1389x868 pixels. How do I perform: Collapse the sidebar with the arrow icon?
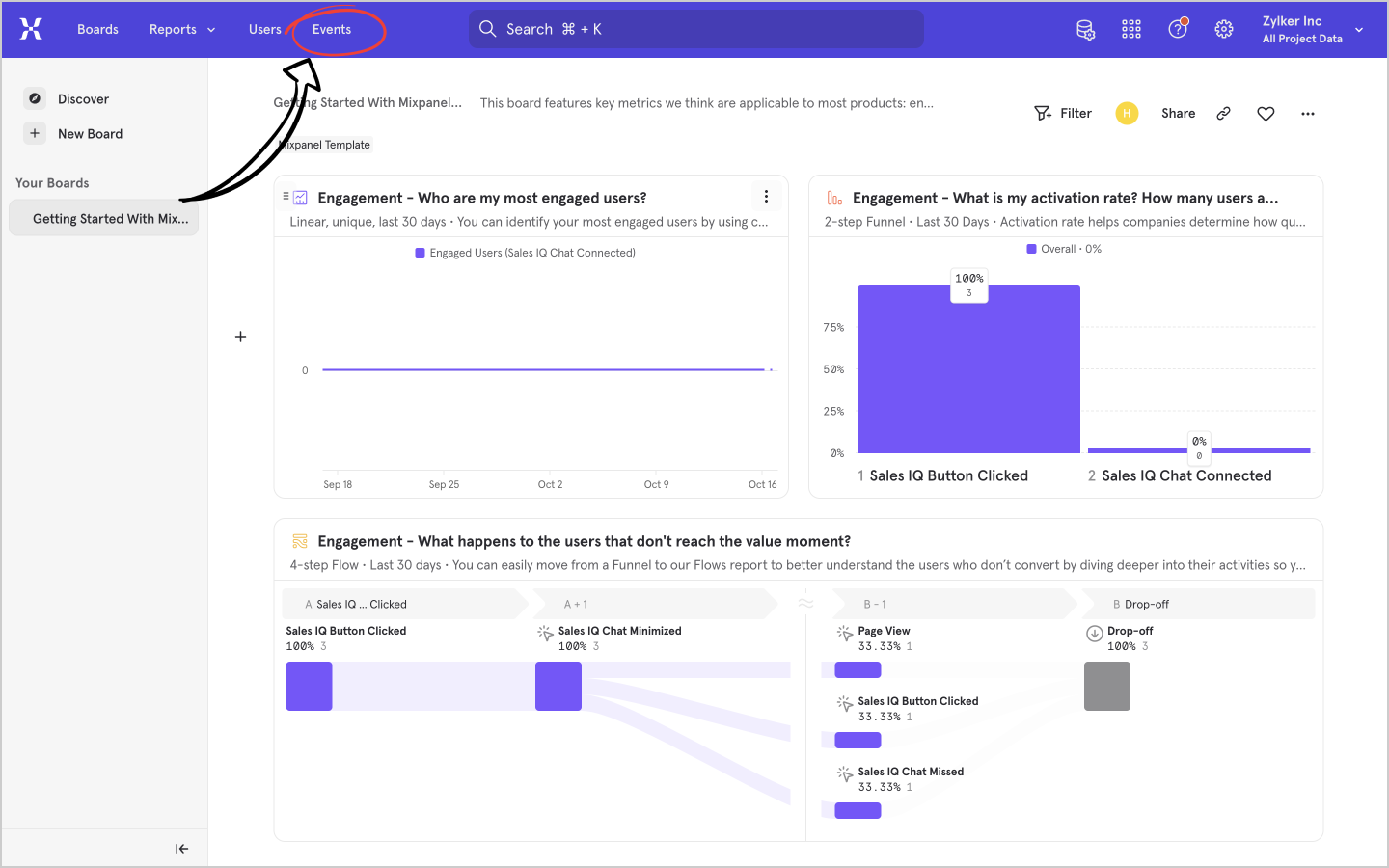(x=181, y=849)
